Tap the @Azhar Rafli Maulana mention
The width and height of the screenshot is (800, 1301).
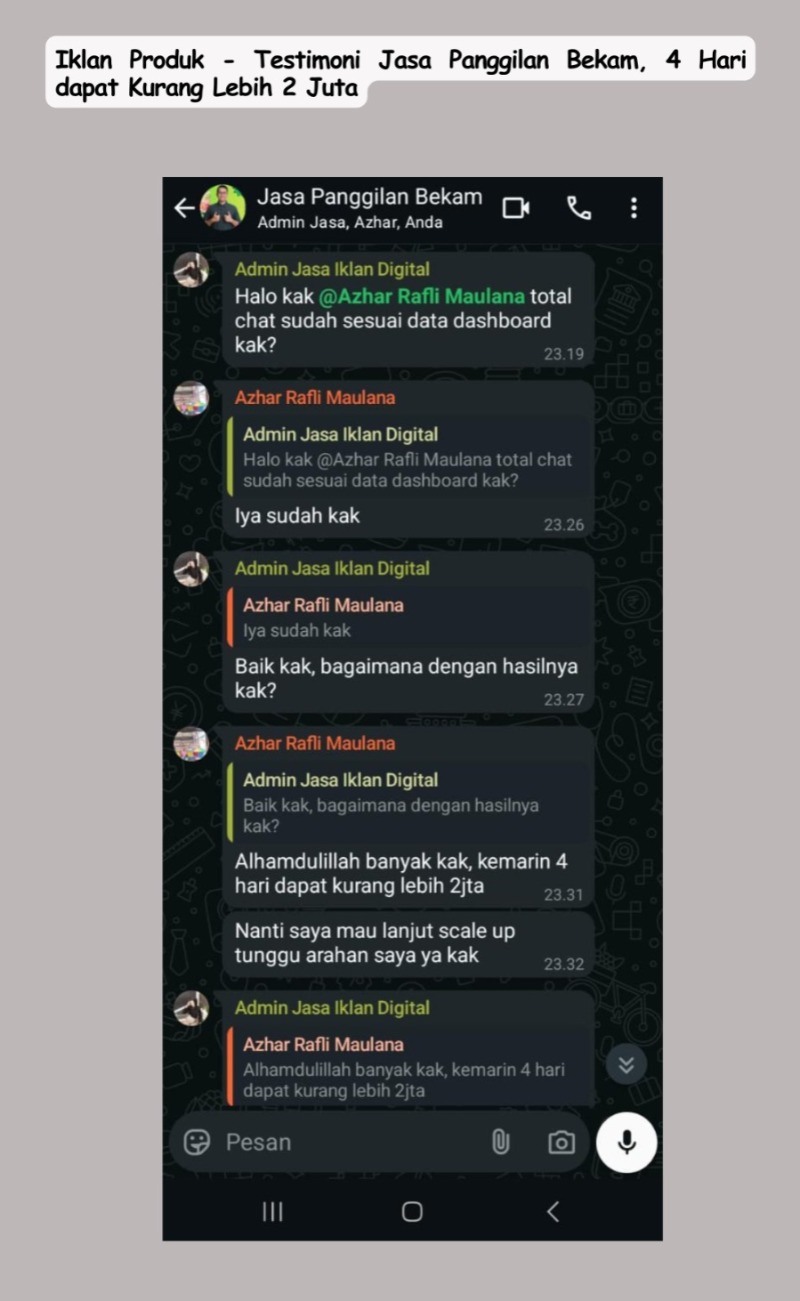pyautogui.click(x=422, y=297)
